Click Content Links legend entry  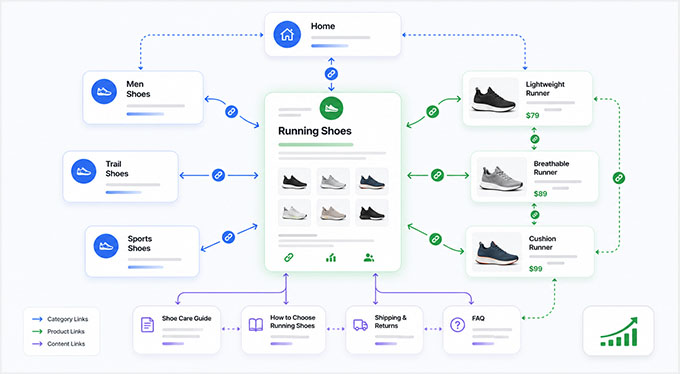tap(59, 344)
